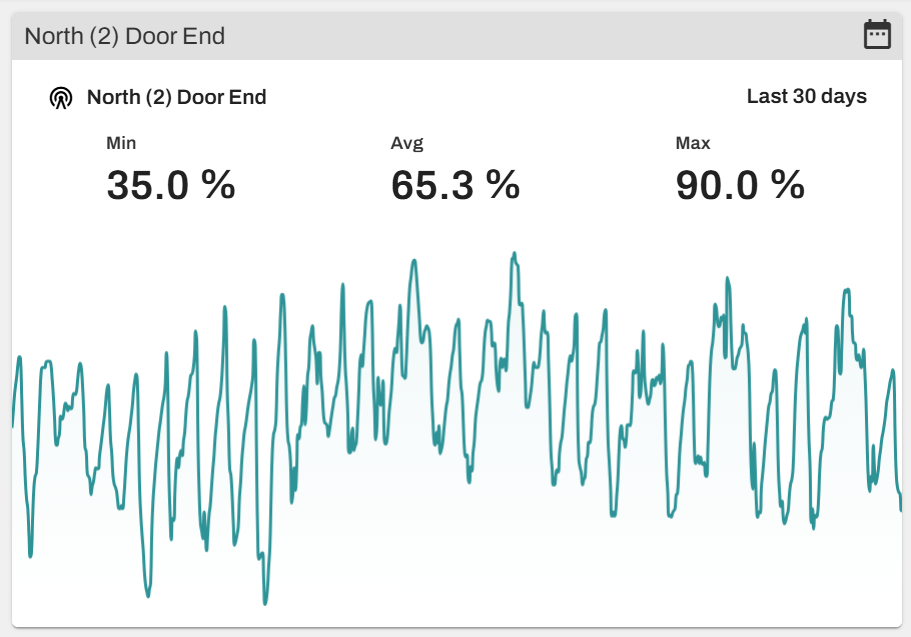Viewport: 911px width, 637px height.
Task: Click the chart line's right end point
Action: [901, 510]
